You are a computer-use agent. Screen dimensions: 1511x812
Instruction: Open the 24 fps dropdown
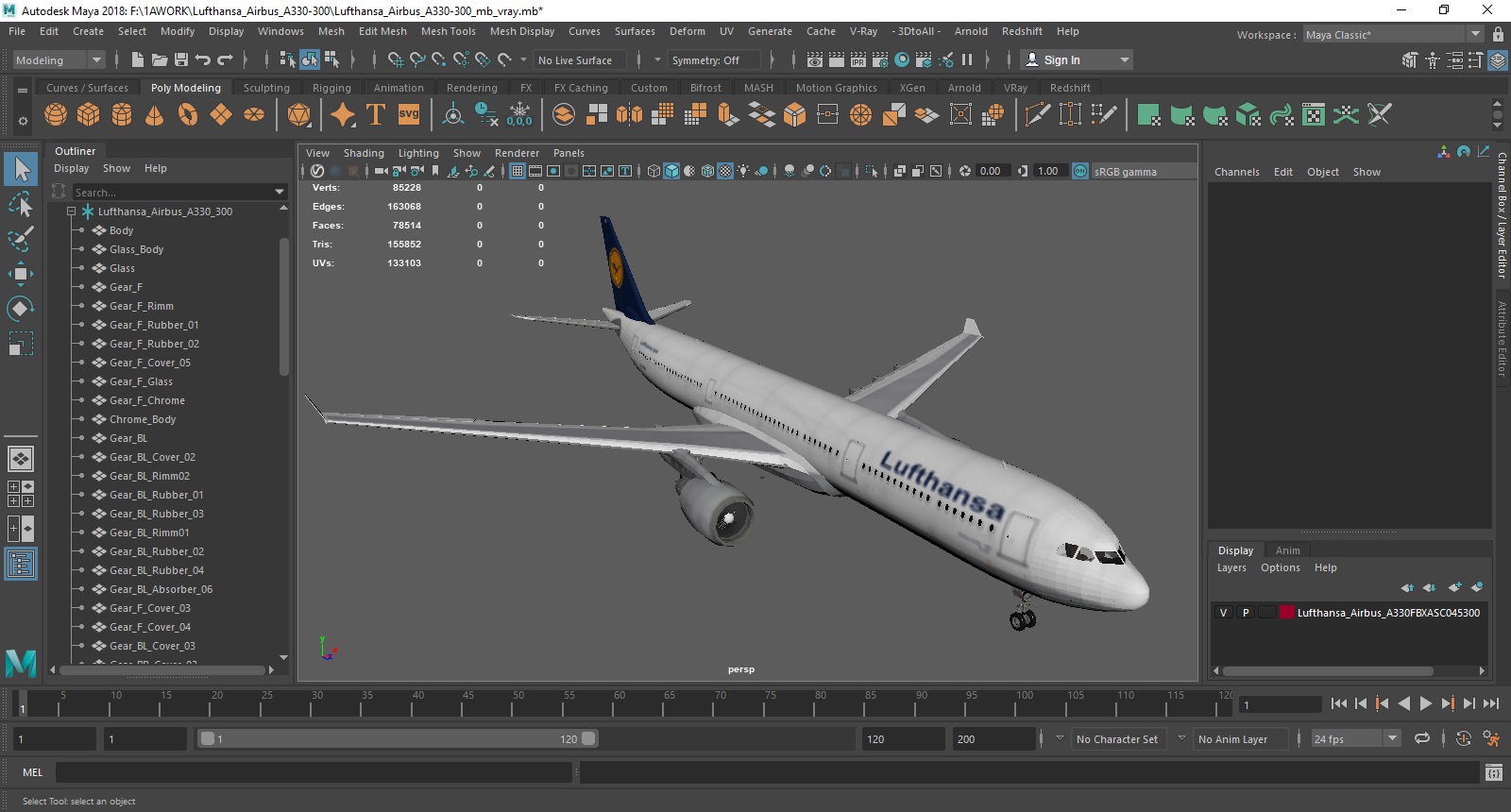(1356, 738)
